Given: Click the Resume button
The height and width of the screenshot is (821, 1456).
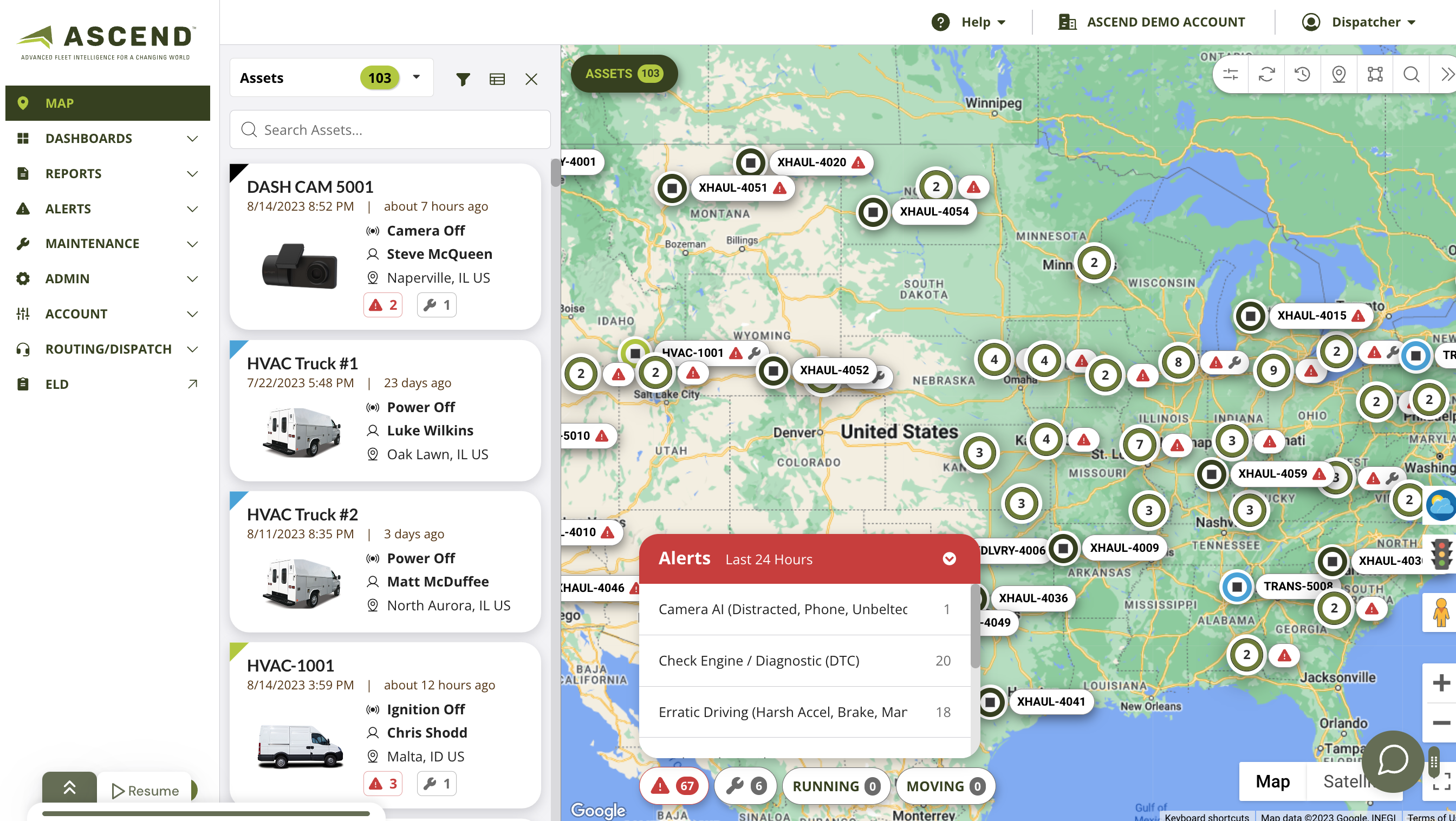Looking at the screenshot, I should (145, 790).
